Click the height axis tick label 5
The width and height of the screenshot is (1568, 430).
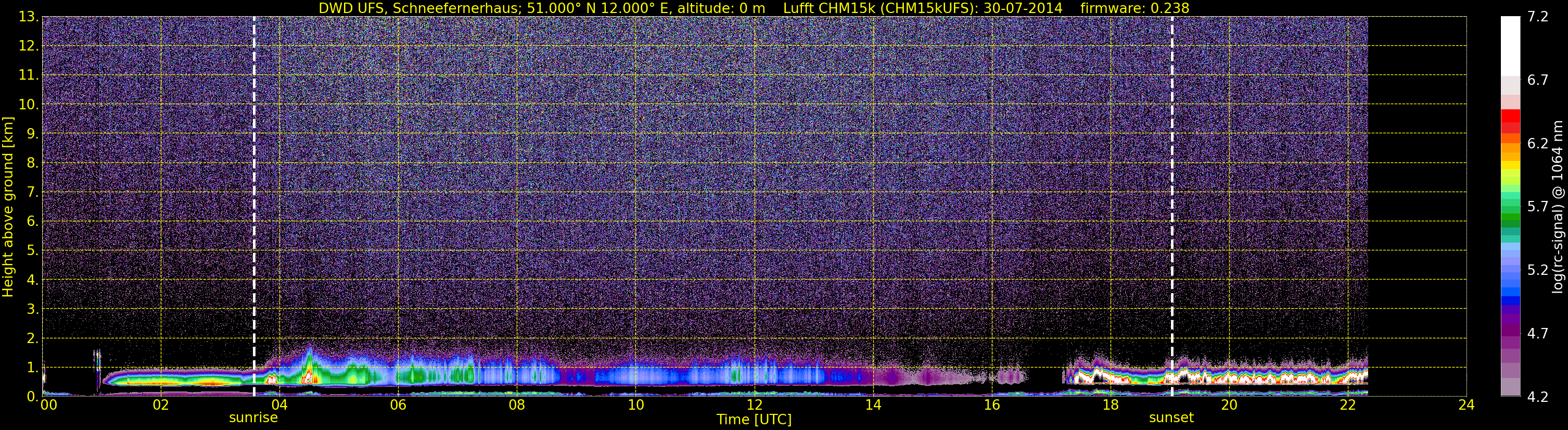pyautogui.click(x=32, y=251)
